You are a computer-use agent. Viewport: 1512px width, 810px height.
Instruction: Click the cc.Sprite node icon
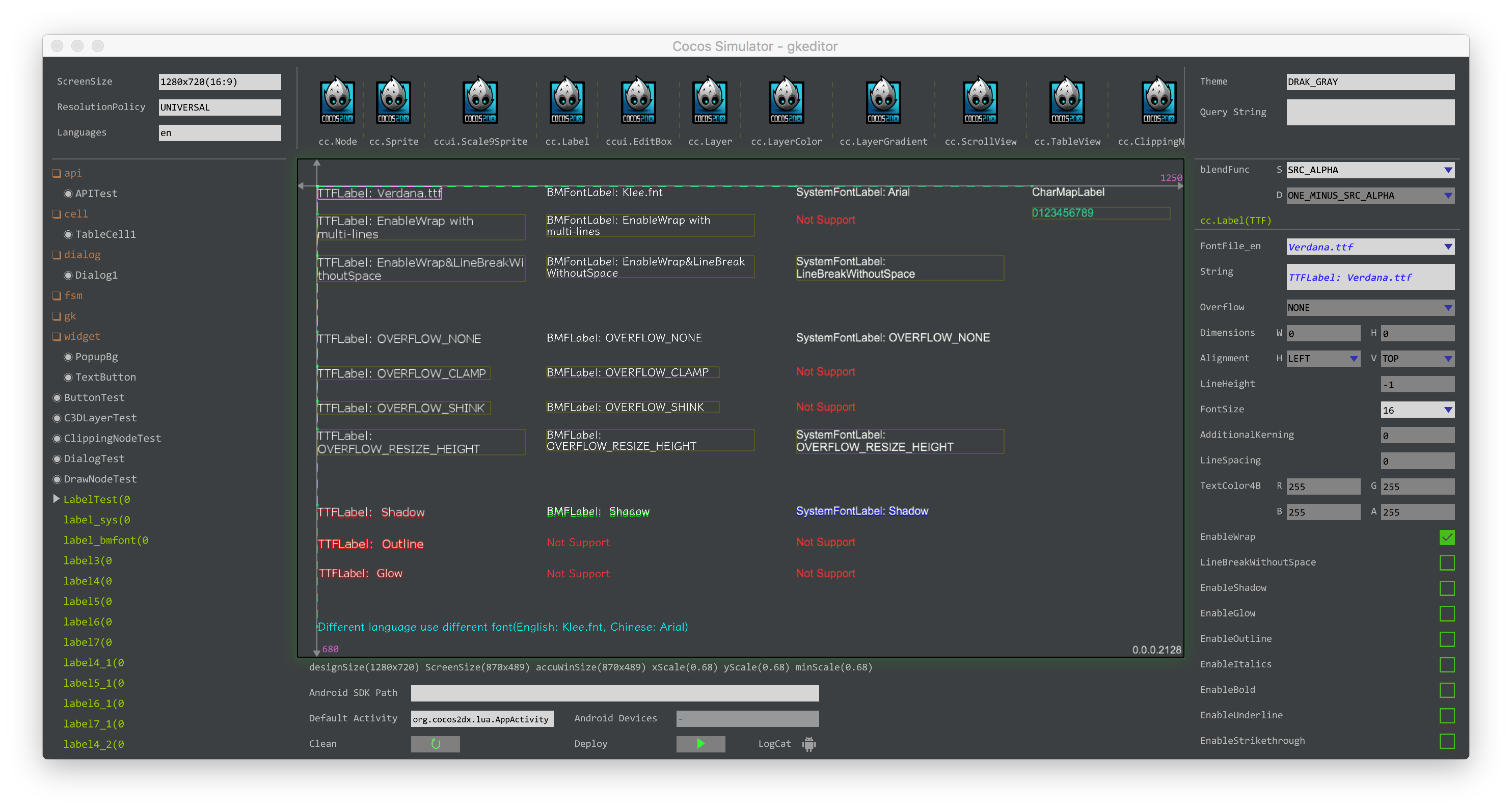393,101
